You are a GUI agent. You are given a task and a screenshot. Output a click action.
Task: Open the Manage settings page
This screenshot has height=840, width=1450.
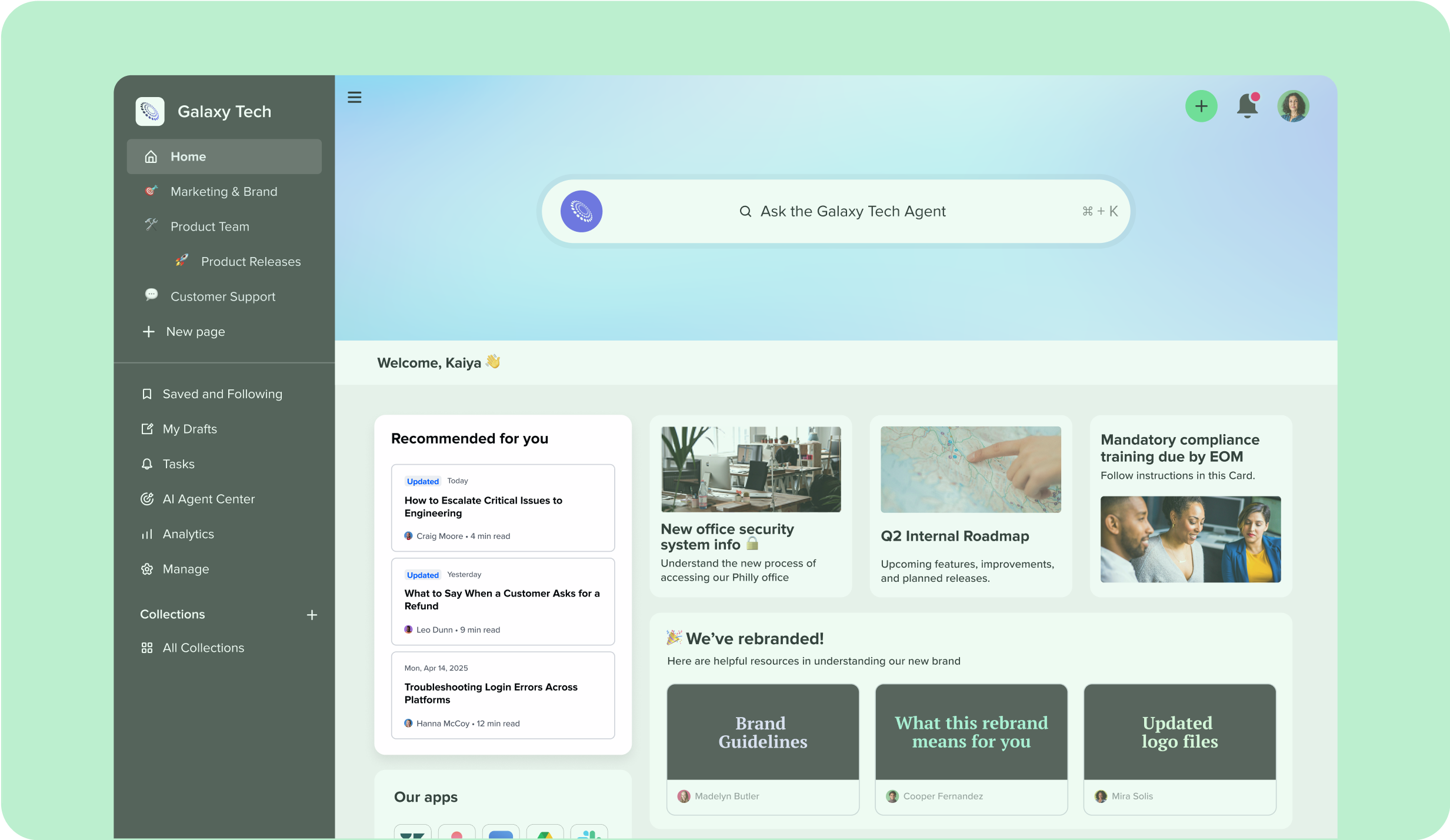coord(185,569)
